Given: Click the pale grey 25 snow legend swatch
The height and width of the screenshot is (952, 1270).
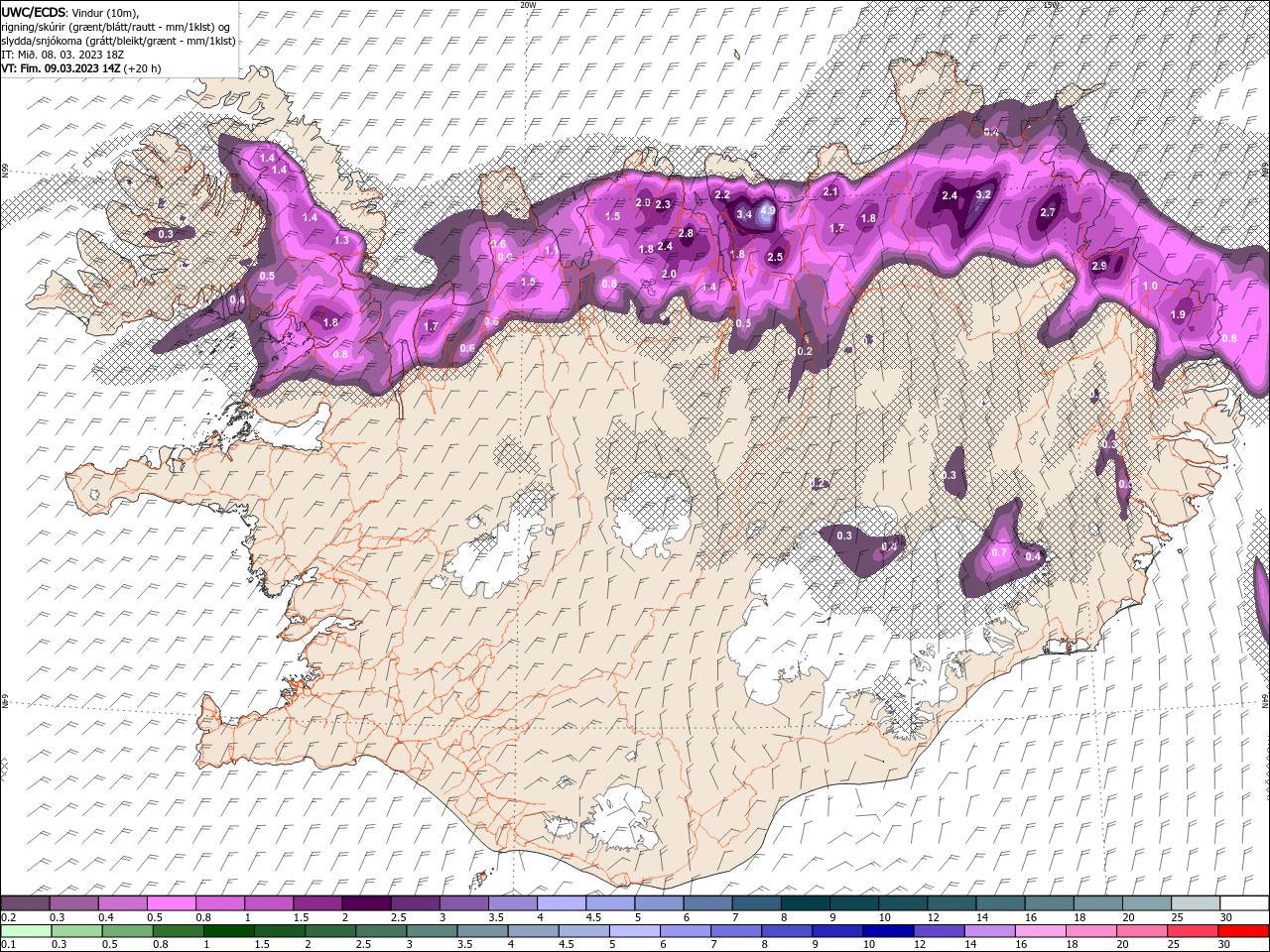Looking at the screenshot, I should tap(1196, 903).
